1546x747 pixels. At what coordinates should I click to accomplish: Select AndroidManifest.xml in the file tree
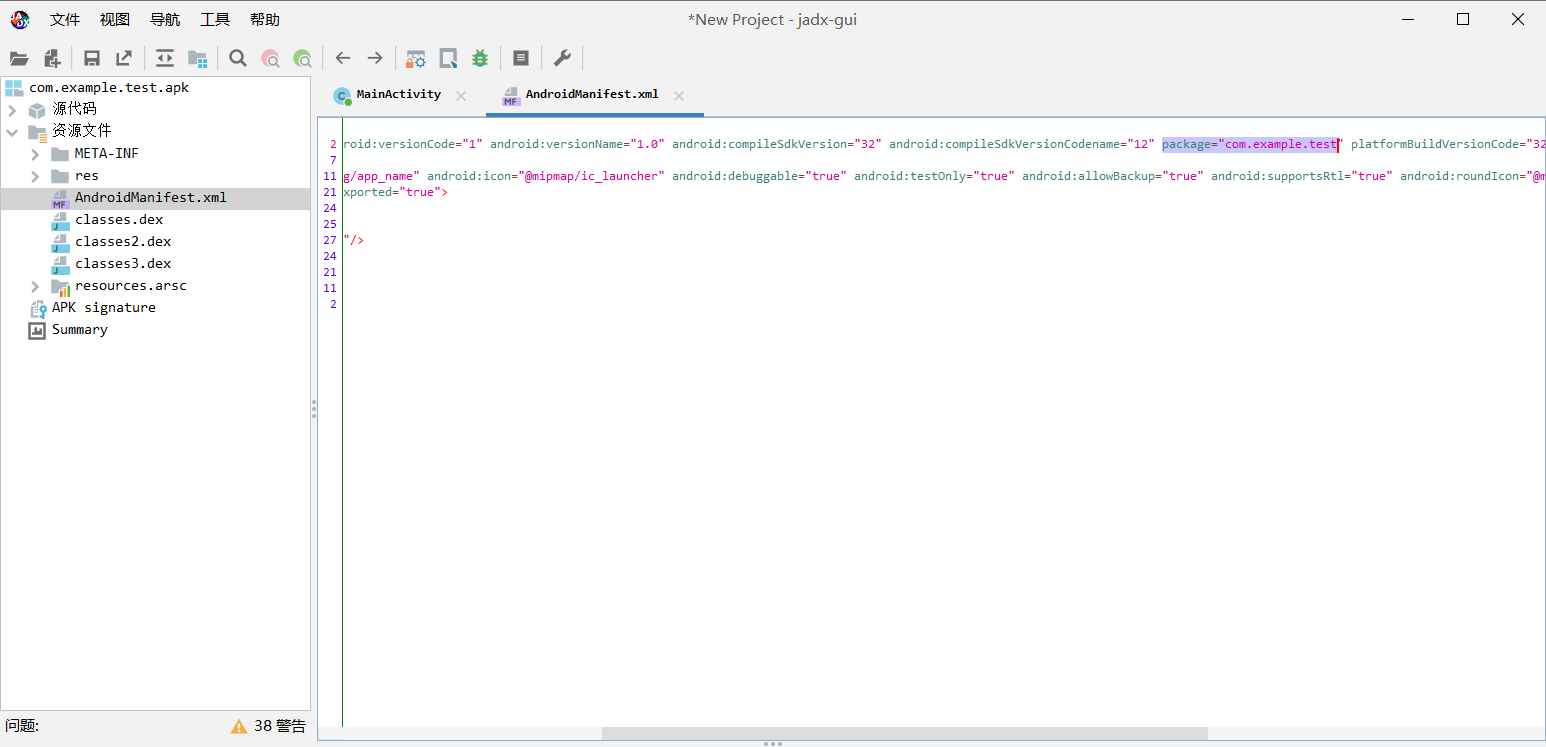155,197
